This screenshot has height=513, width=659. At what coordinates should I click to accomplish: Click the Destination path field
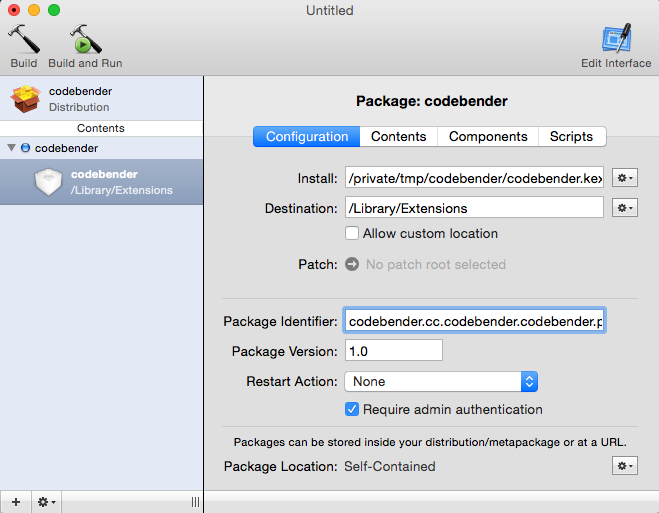[474, 207]
